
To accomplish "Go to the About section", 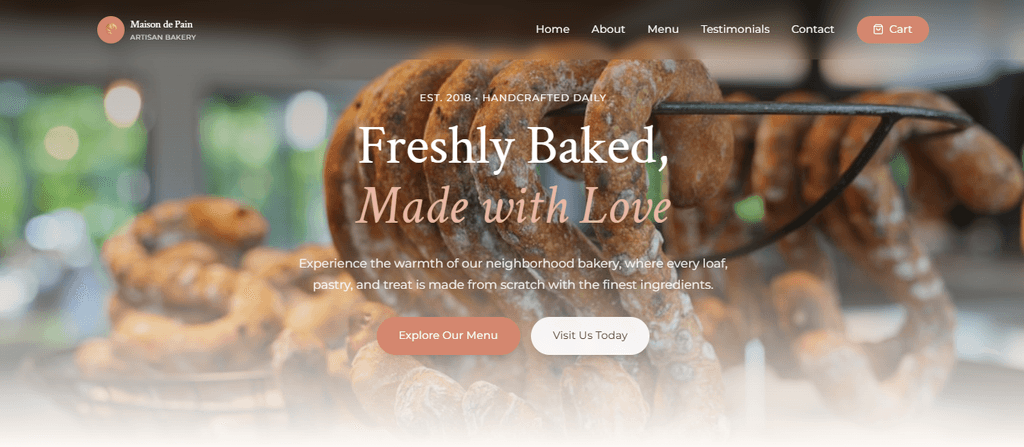I will (x=608, y=29).
